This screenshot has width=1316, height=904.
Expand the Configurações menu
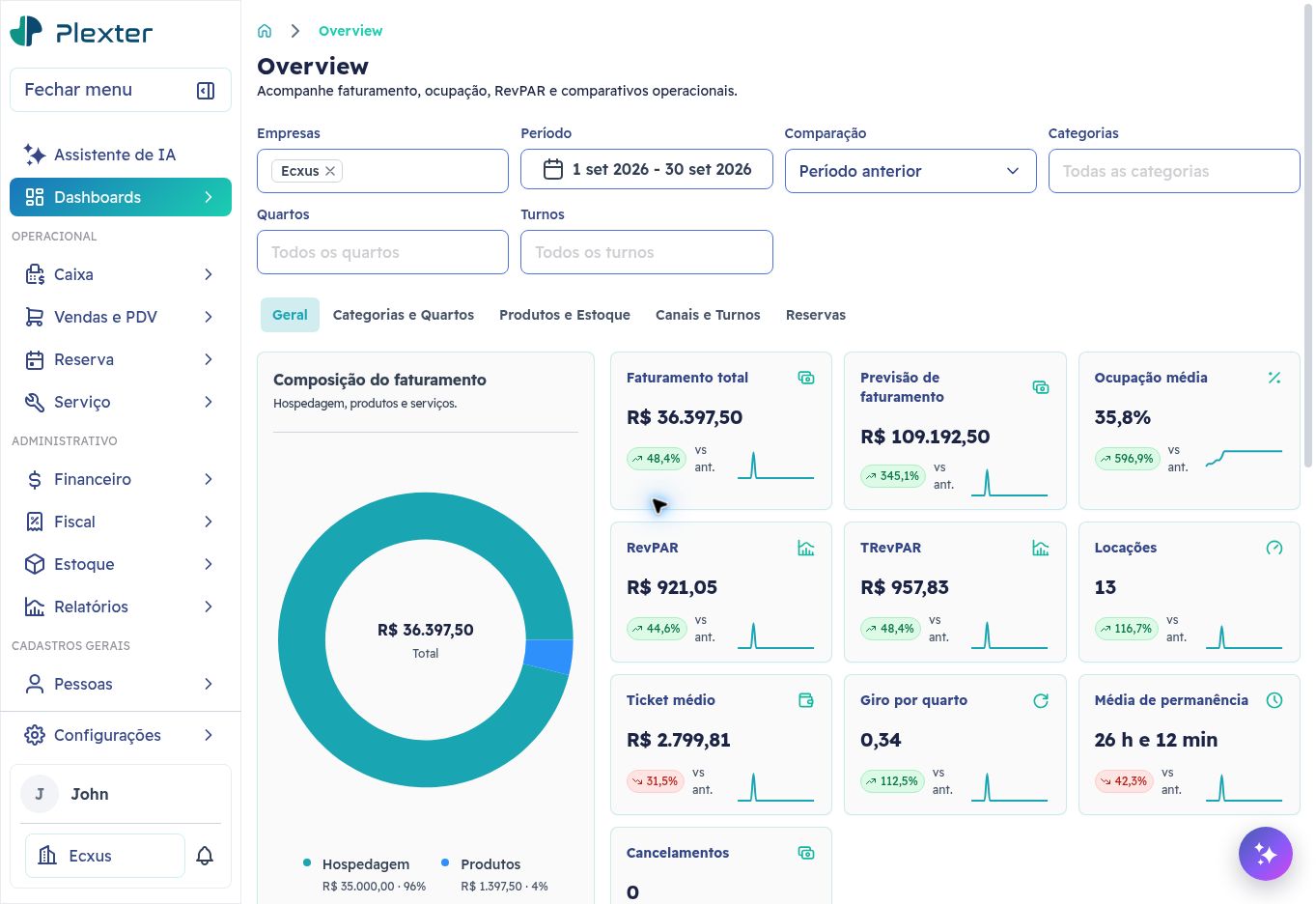121,735
